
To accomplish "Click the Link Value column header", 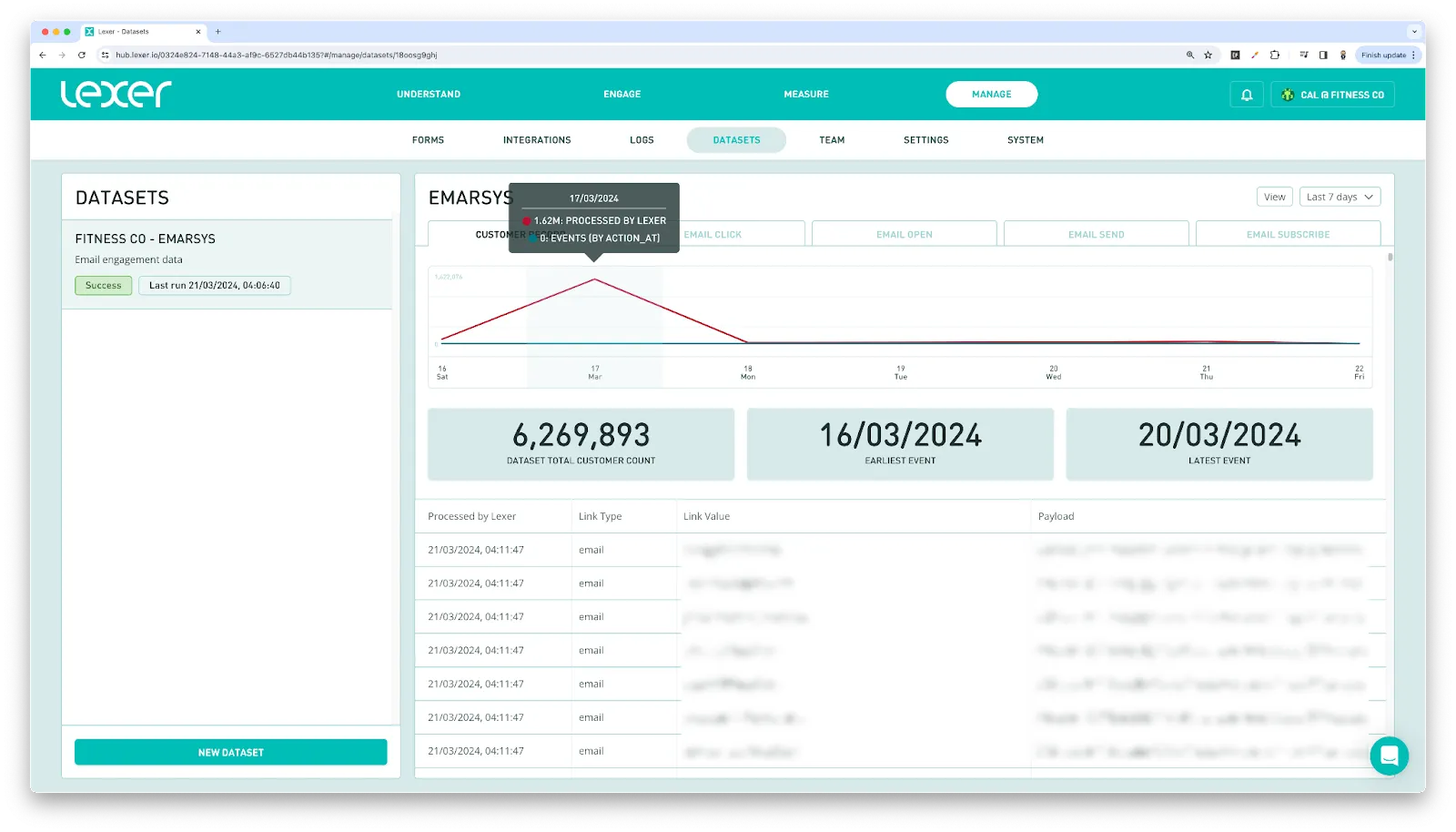I will pos(706,516).
